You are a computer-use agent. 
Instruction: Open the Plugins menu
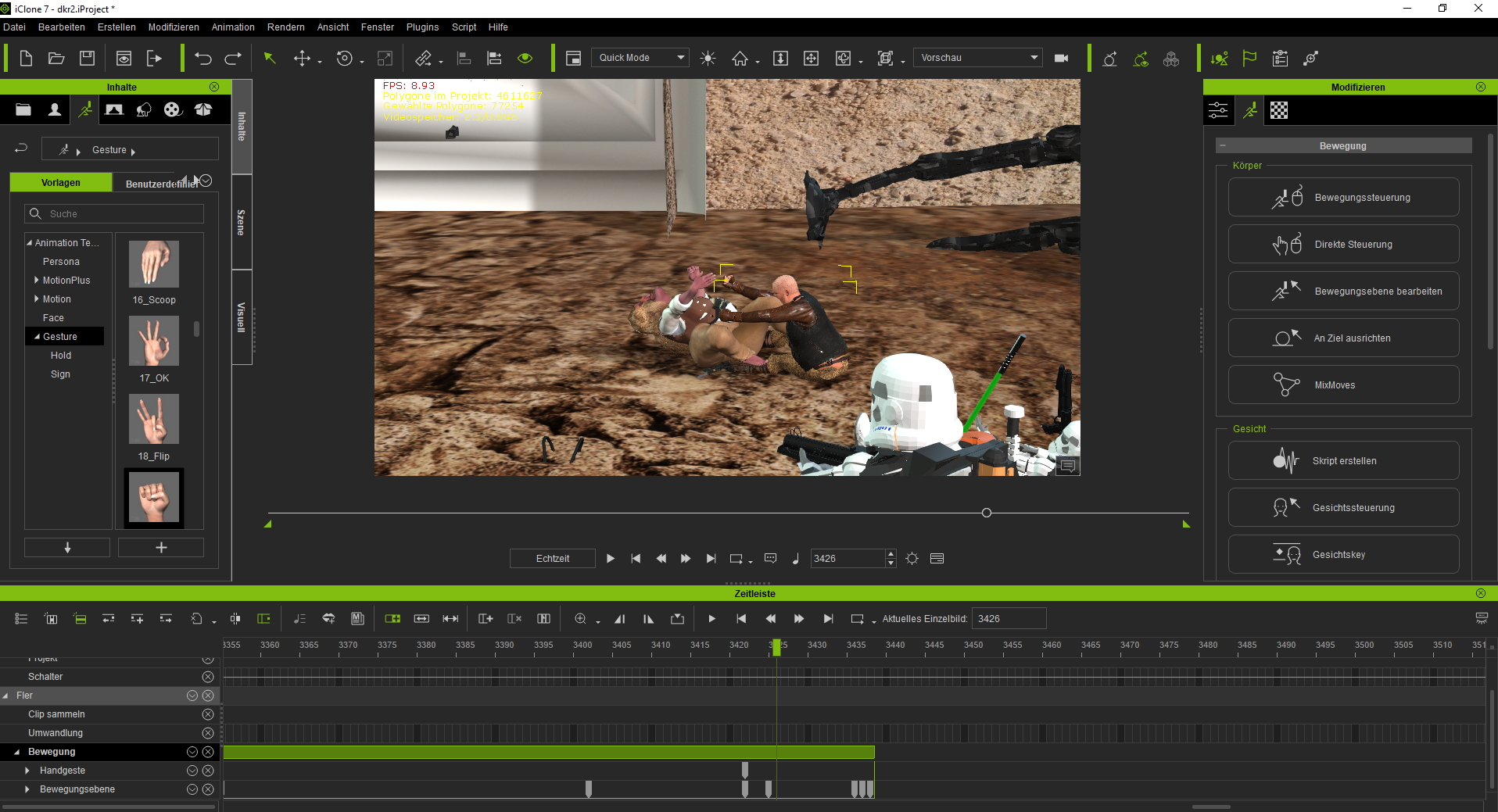[x=422, y=27]
